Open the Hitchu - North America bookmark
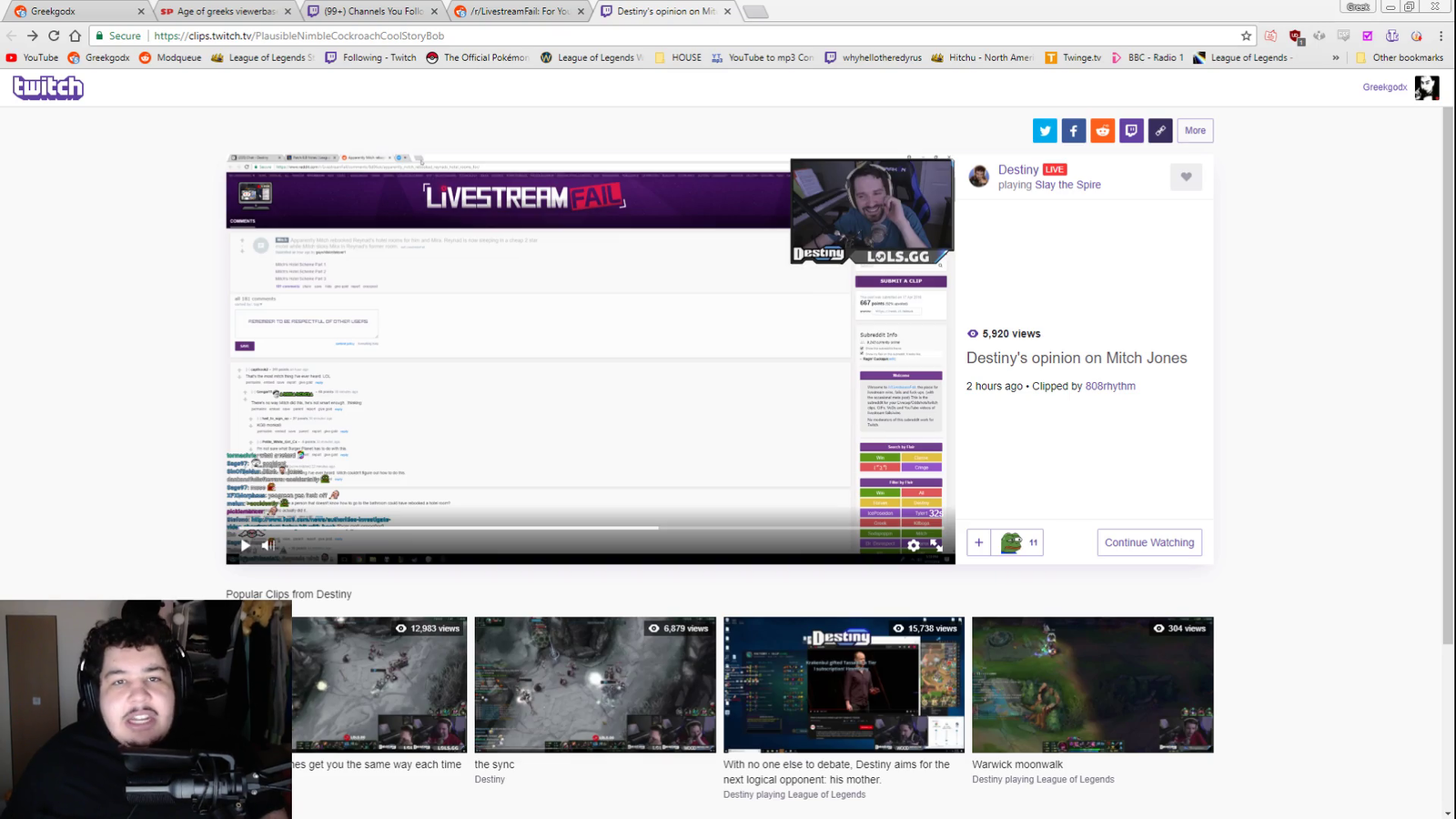This screenshot has height=819, width=1456. 982,57
